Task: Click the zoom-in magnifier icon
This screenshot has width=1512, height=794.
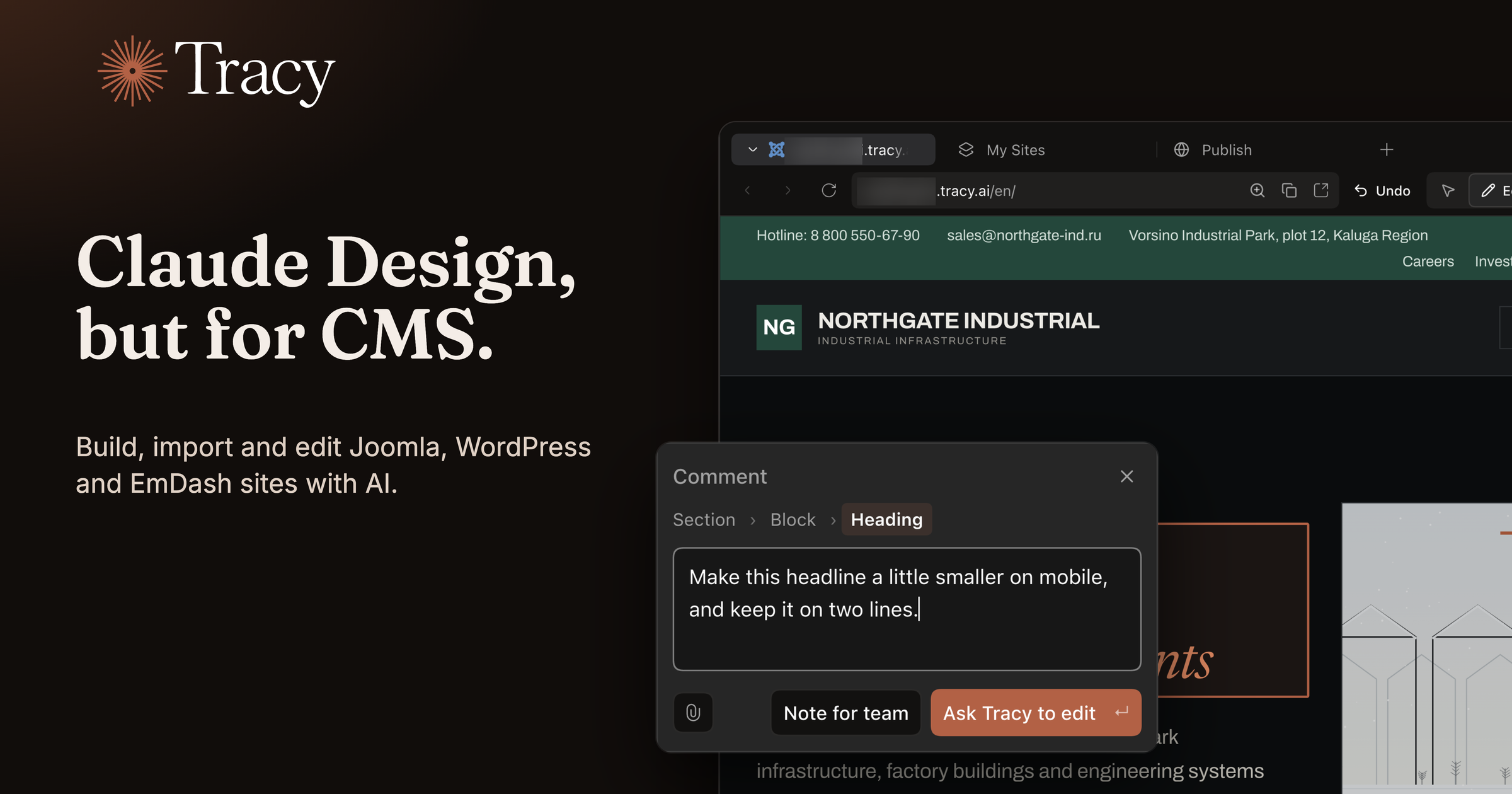Action: [1257, 190]
